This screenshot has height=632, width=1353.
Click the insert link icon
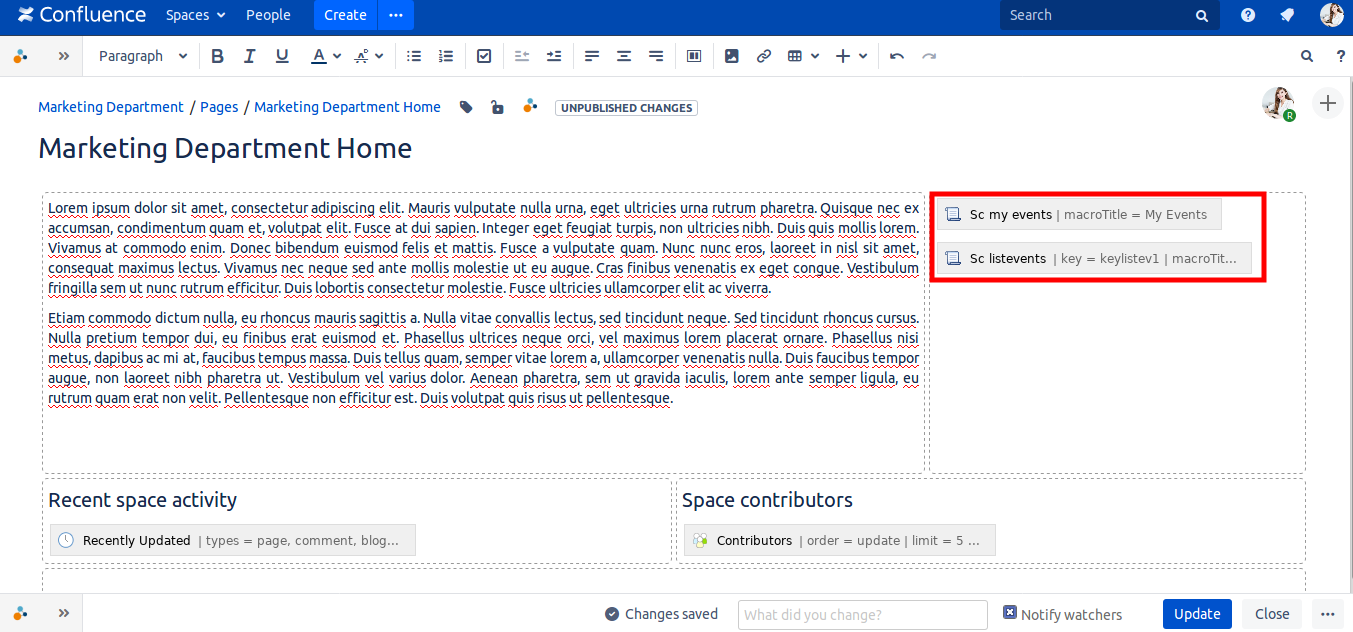764,56
